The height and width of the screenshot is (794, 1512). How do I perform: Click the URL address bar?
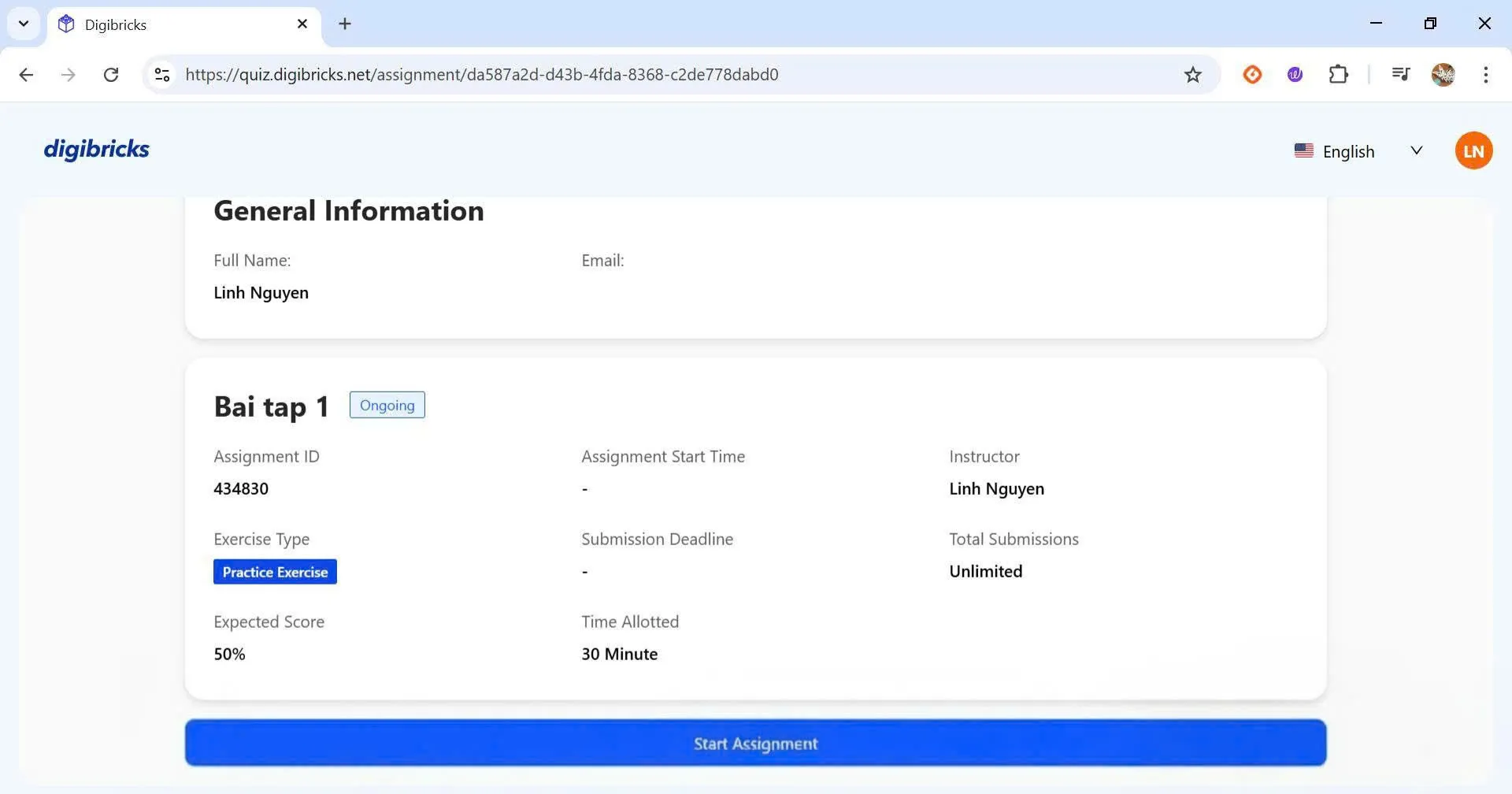pyautogui.click(x=630, y=75)
